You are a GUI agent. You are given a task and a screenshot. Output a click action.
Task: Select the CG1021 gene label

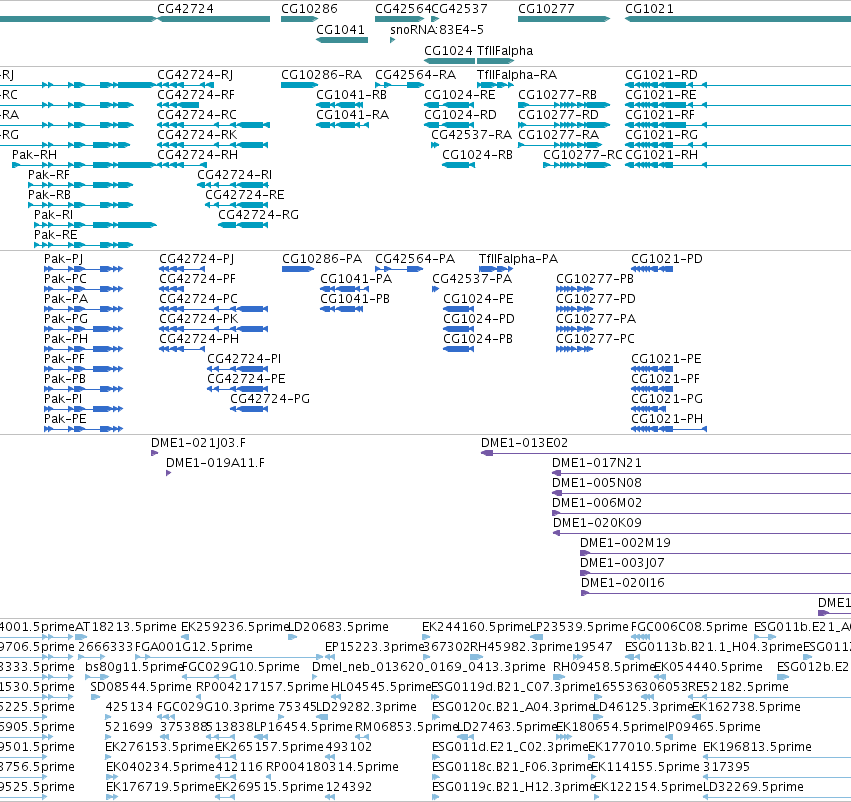click(649, 9)
